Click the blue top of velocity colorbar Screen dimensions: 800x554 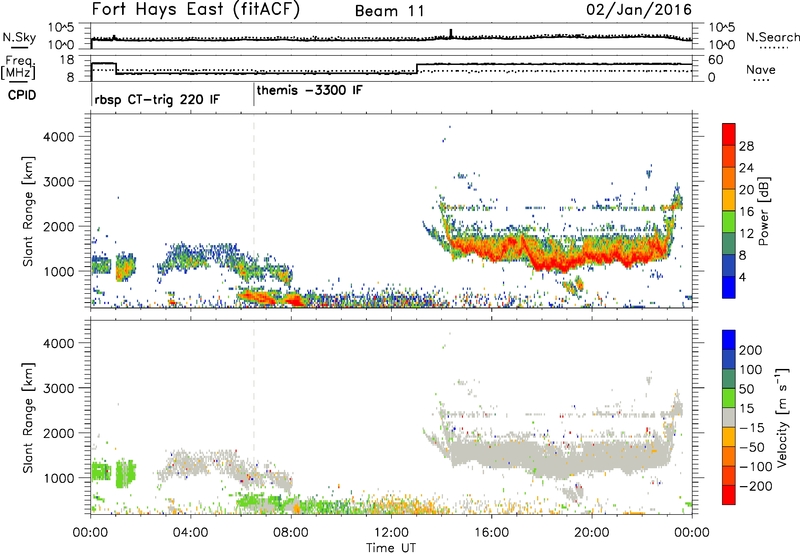[x=729, y=340]
